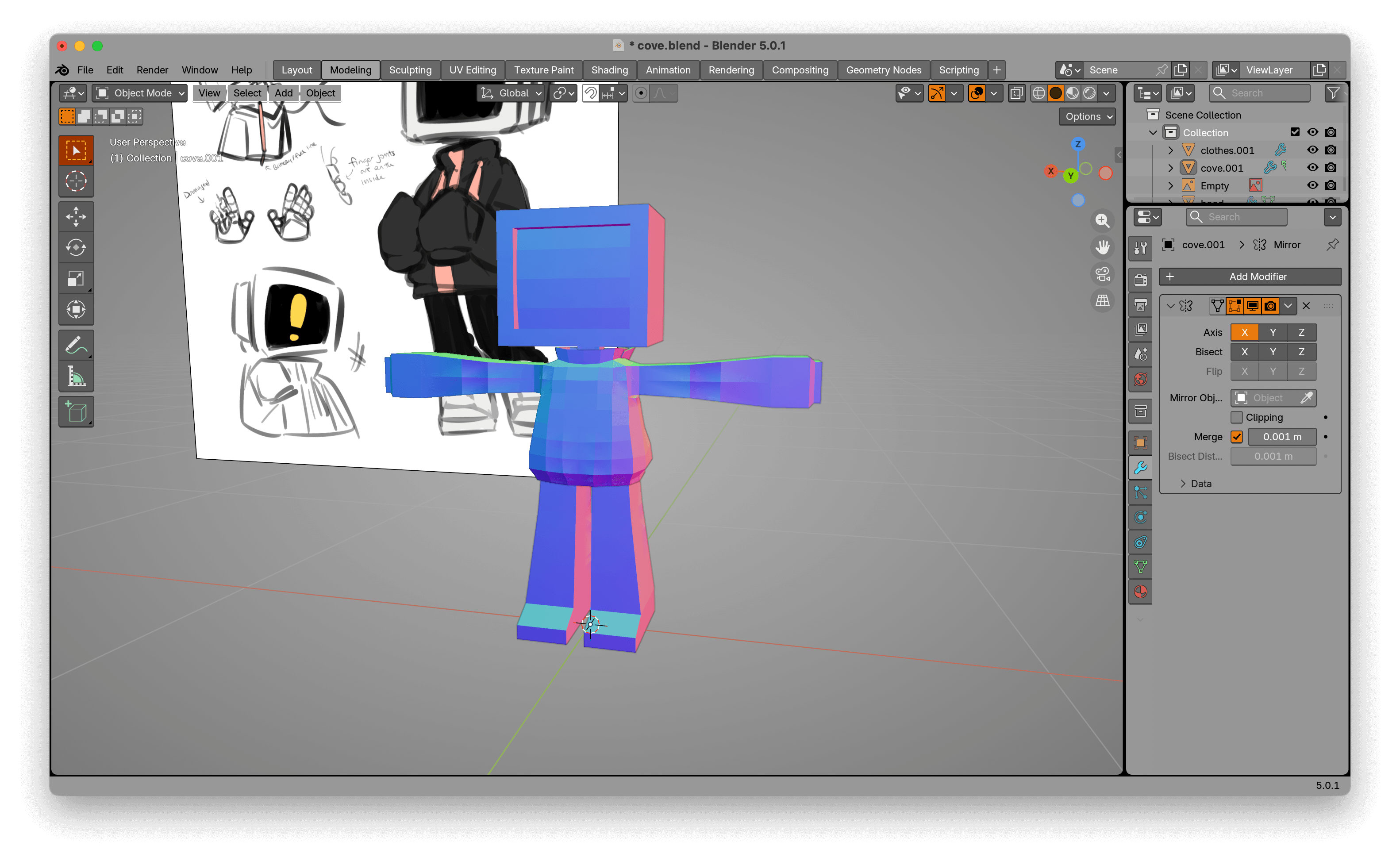The width and height of the screenshot is (1400, 861).
Task: Select the Add Cube tool
Action: pos(76,412)
